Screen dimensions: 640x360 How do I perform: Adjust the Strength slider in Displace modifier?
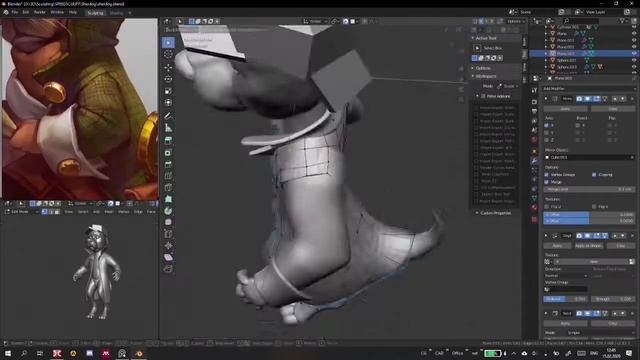613,299
